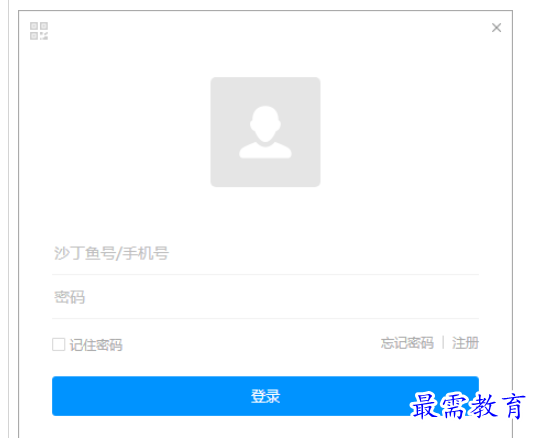Choose forgot password beside 注册
534x438 pixels.
[x=407, y=343]
